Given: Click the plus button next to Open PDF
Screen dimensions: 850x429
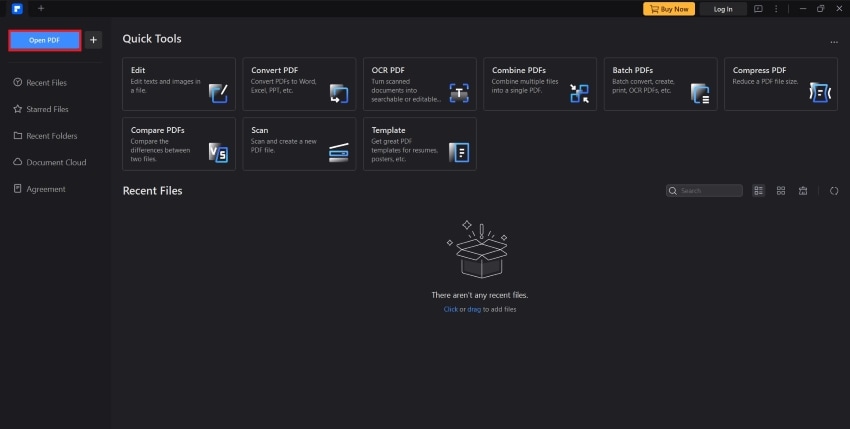Looking at the screenshot, I should [93, 40].
